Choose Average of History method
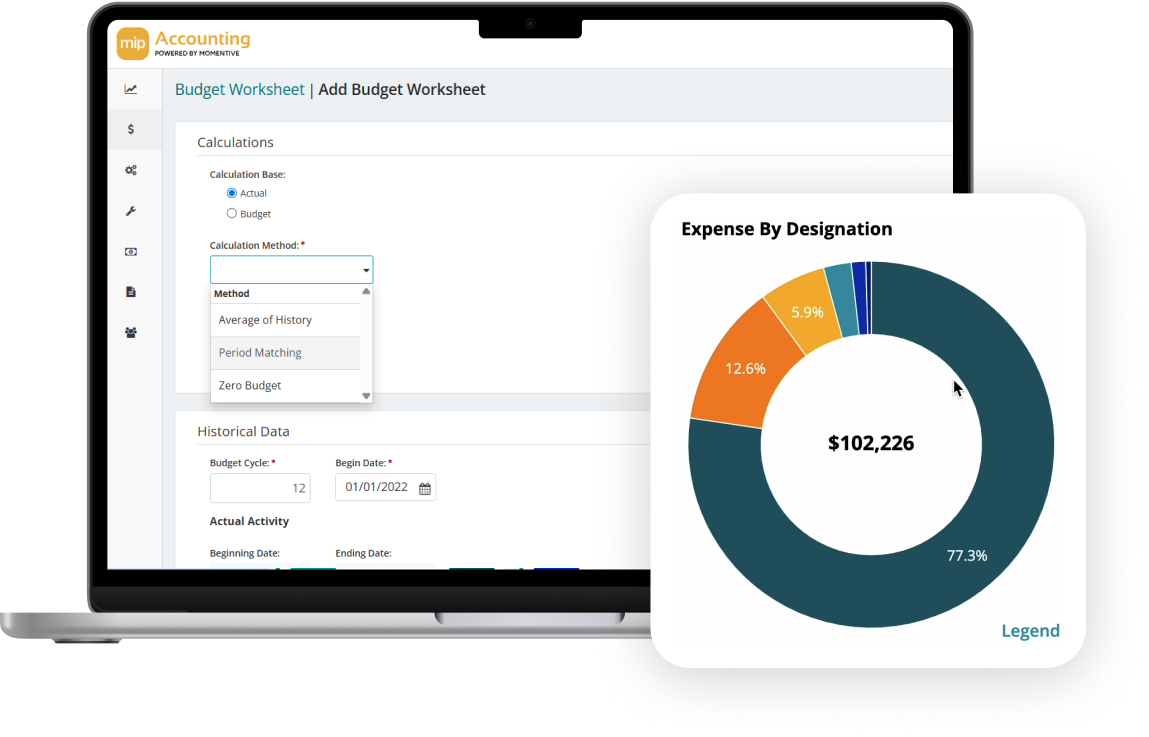The image size is (1149, 737). pyautogui.click(x=266, y=320)
